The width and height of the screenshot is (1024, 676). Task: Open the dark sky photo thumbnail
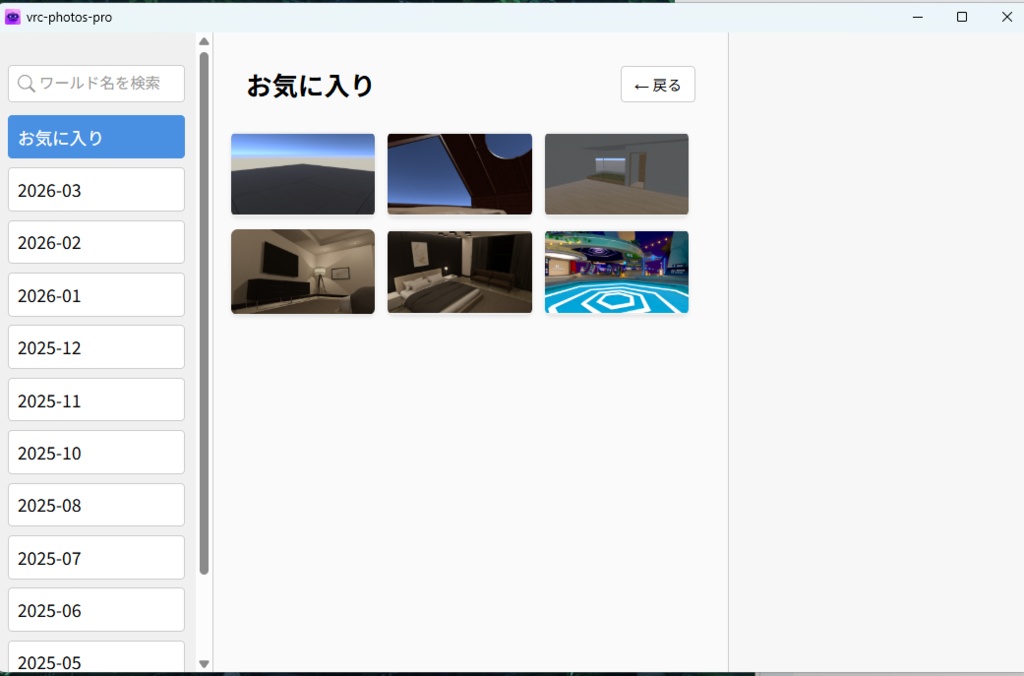tap(302, 173)
